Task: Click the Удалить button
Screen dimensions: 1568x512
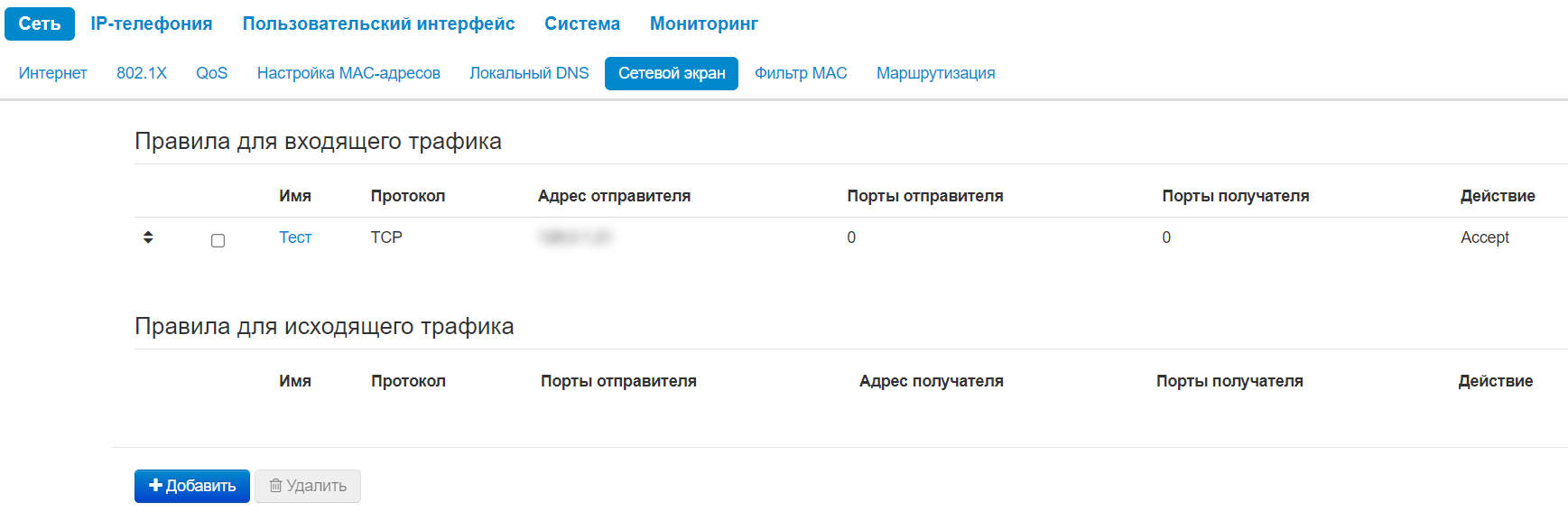Action: point(308,486)
